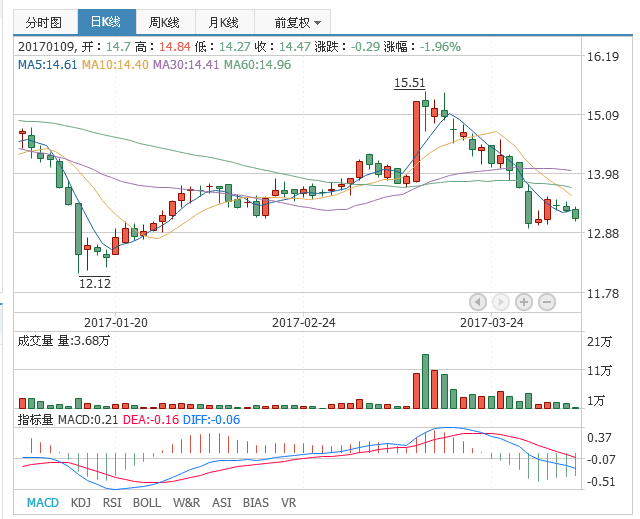Open the 前复权 dropdown
The width and height of the screenshot is (640, 519).
(x=298, y=21)
